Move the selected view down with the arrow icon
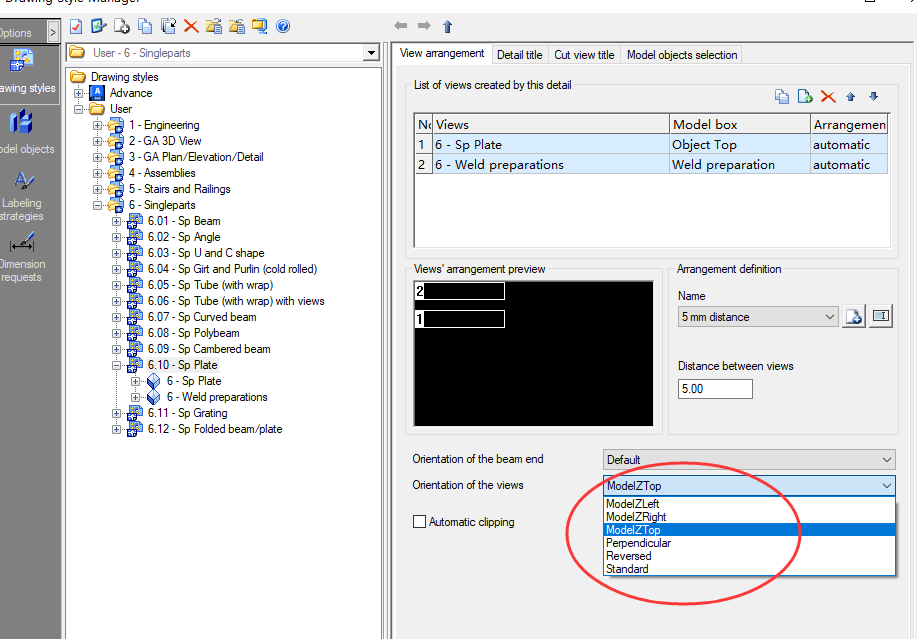This screenshot has height=639, width=917. tap(872, 96)
